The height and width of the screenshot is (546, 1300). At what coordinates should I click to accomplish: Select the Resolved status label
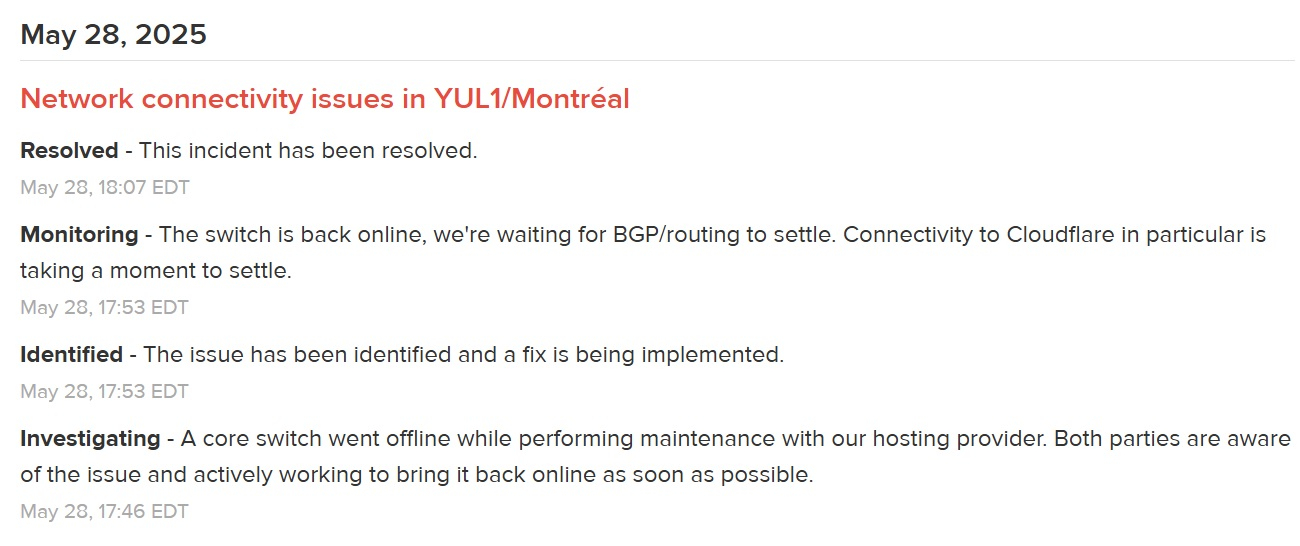pos(69,151)
